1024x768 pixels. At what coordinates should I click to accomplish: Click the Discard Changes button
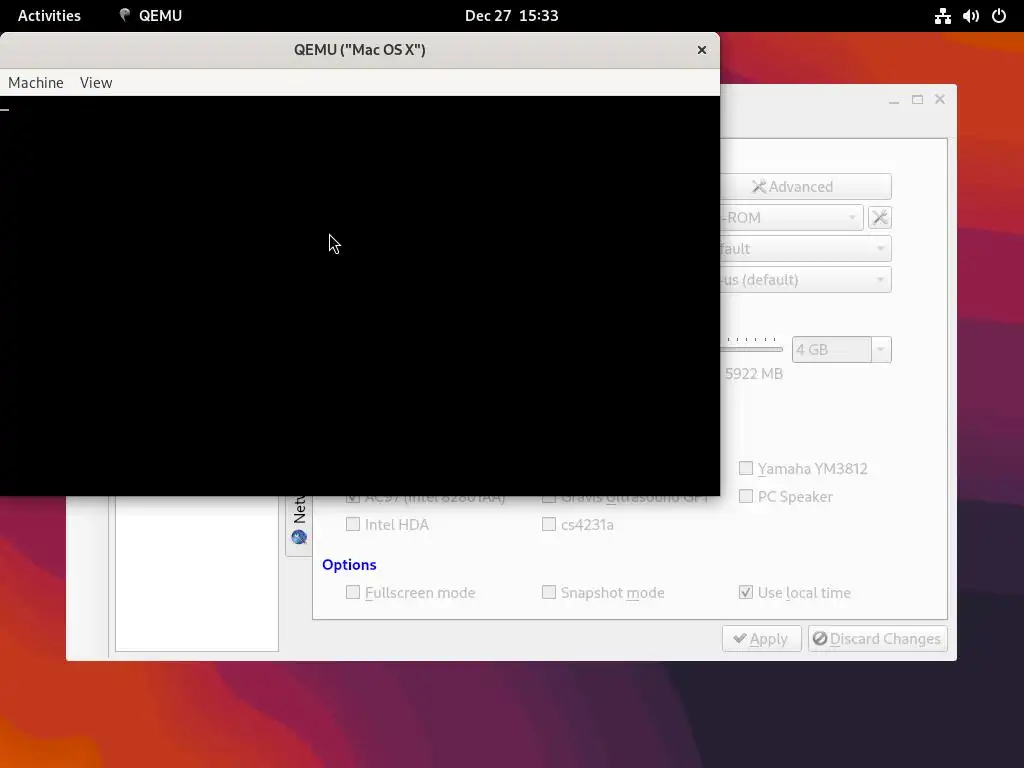pyautogui.click(x=877, y=639)
